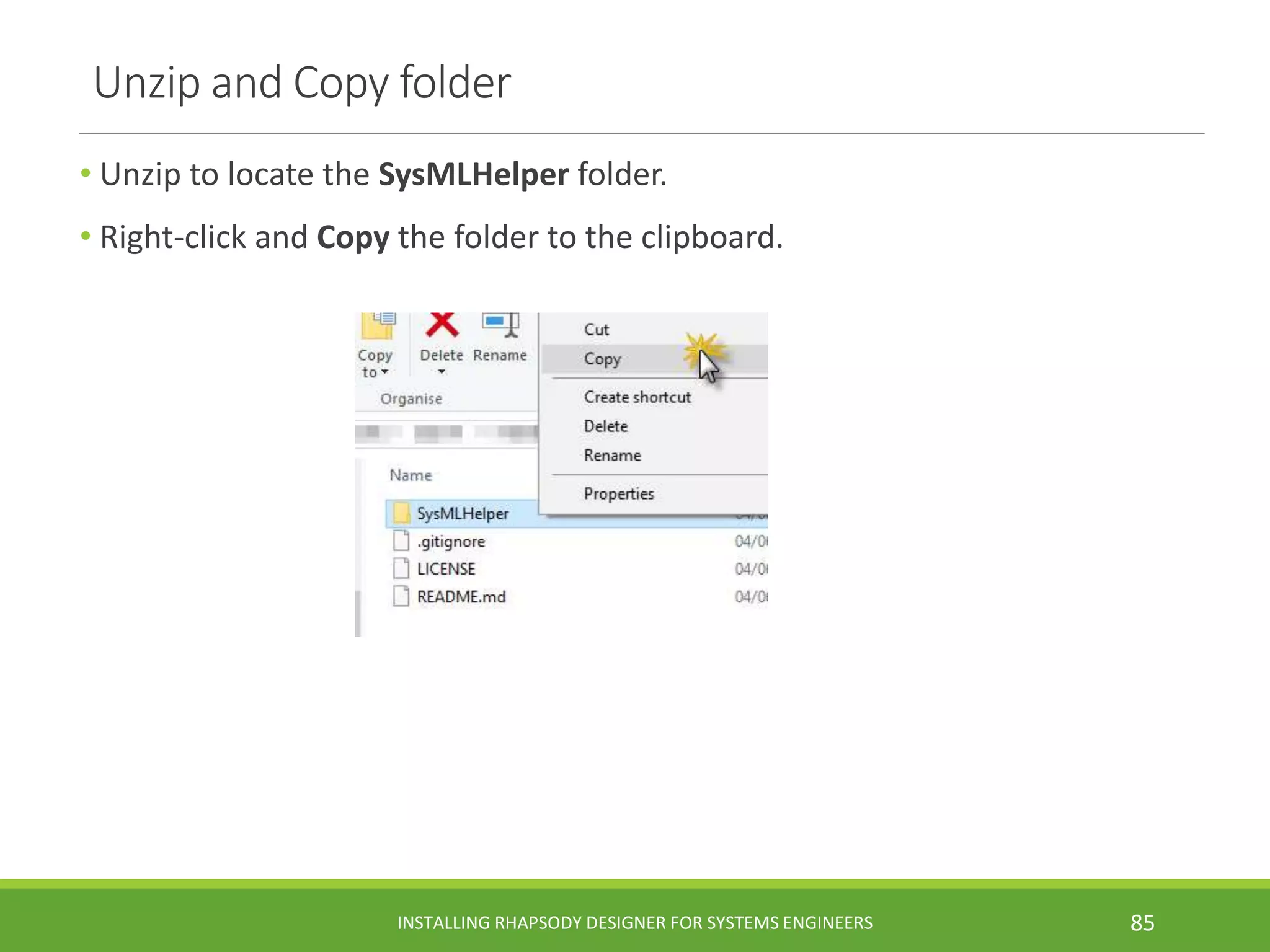Click the footer title Installing Rhapsody Designer

634,923
